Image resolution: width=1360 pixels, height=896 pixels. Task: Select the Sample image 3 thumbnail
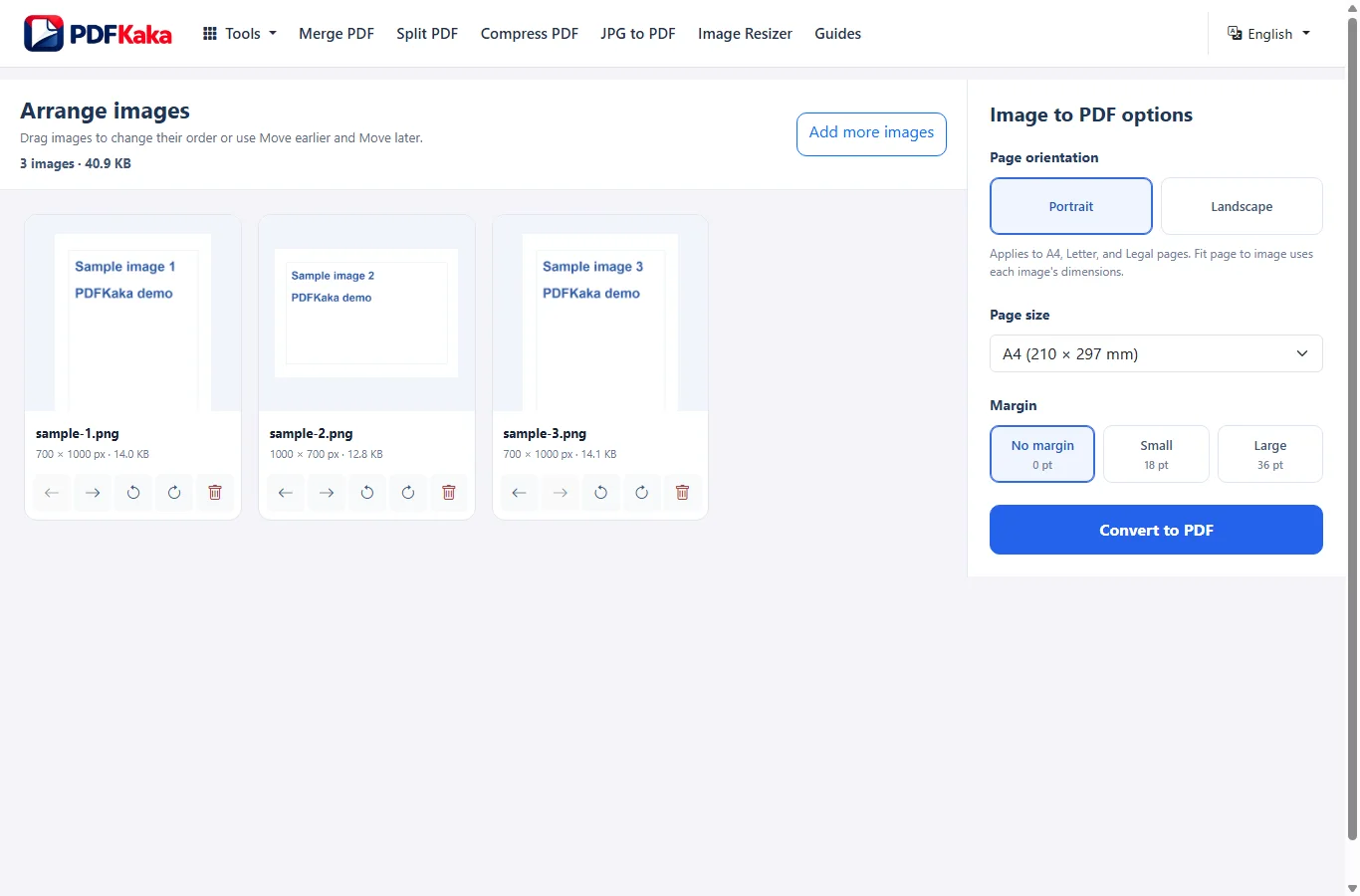[x=600, y=313]
